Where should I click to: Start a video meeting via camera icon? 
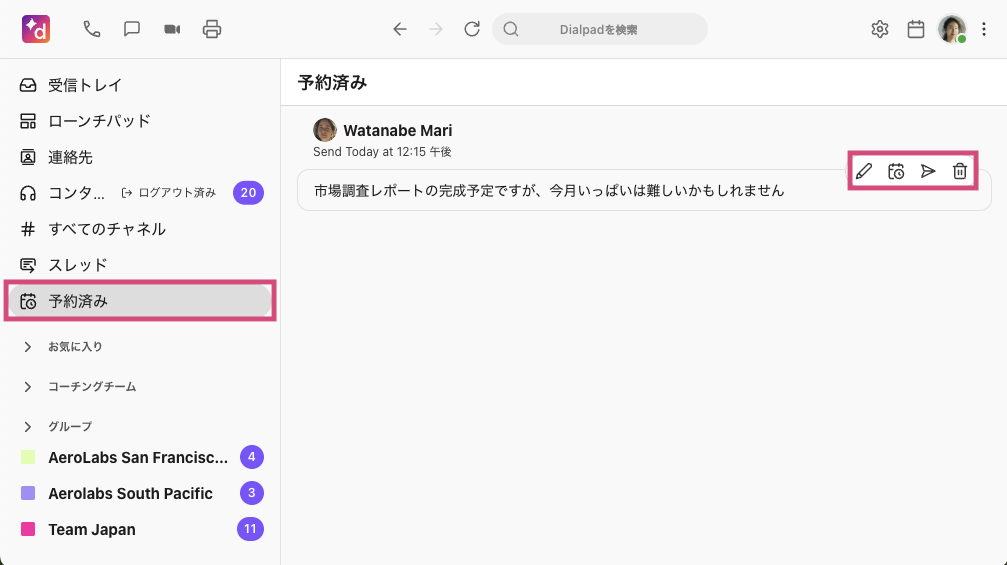(172, 29)
